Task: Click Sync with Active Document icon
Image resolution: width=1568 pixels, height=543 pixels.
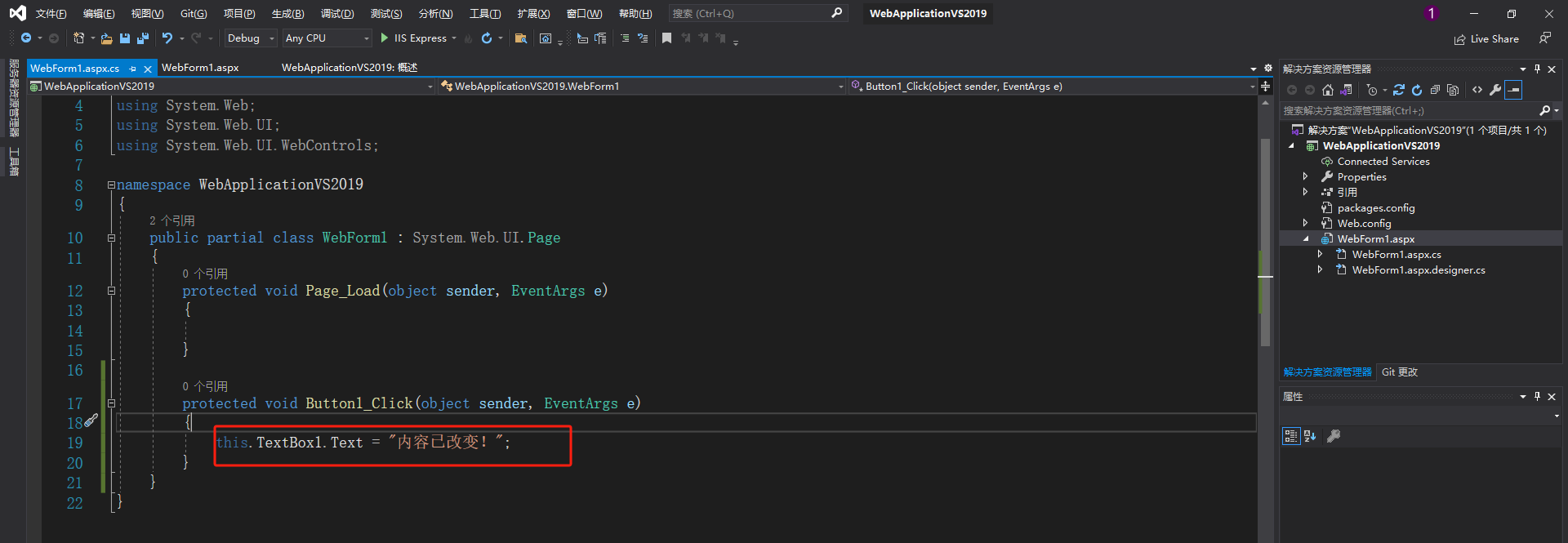Action: tap(1399, 90)
